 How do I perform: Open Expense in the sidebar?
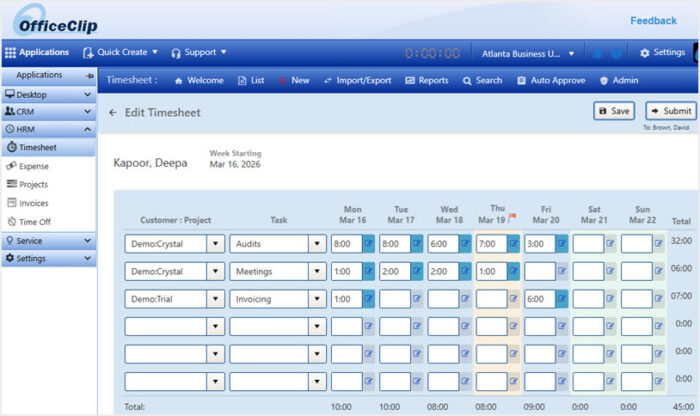click(x=28, y=166)
